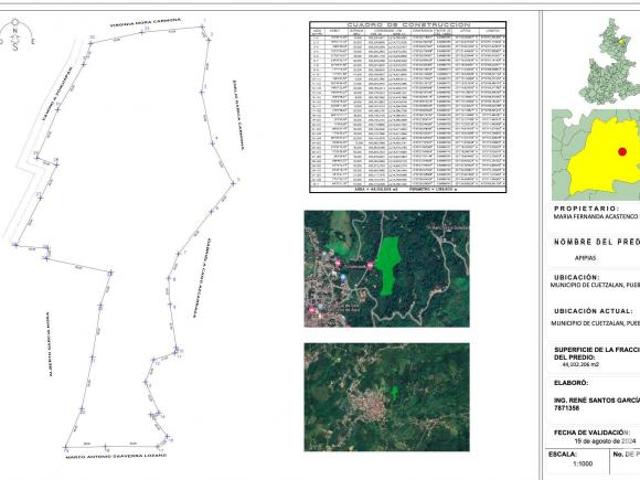This screenshot has width=640, height=480.
Task: Click the red location dot on yellow municipality map
Action: tap(622, 151)
